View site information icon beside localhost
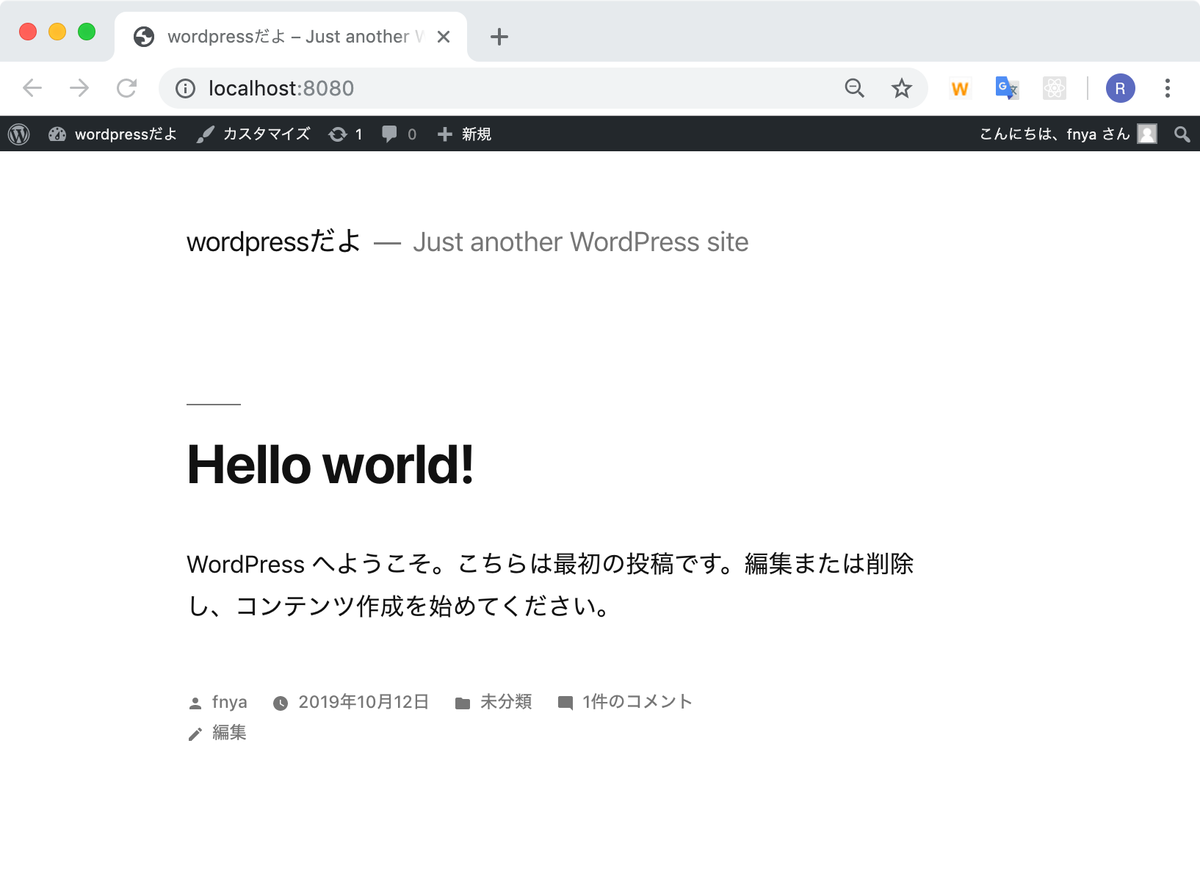The height and width of the screenshot is (887, 1200). [185, 88]
